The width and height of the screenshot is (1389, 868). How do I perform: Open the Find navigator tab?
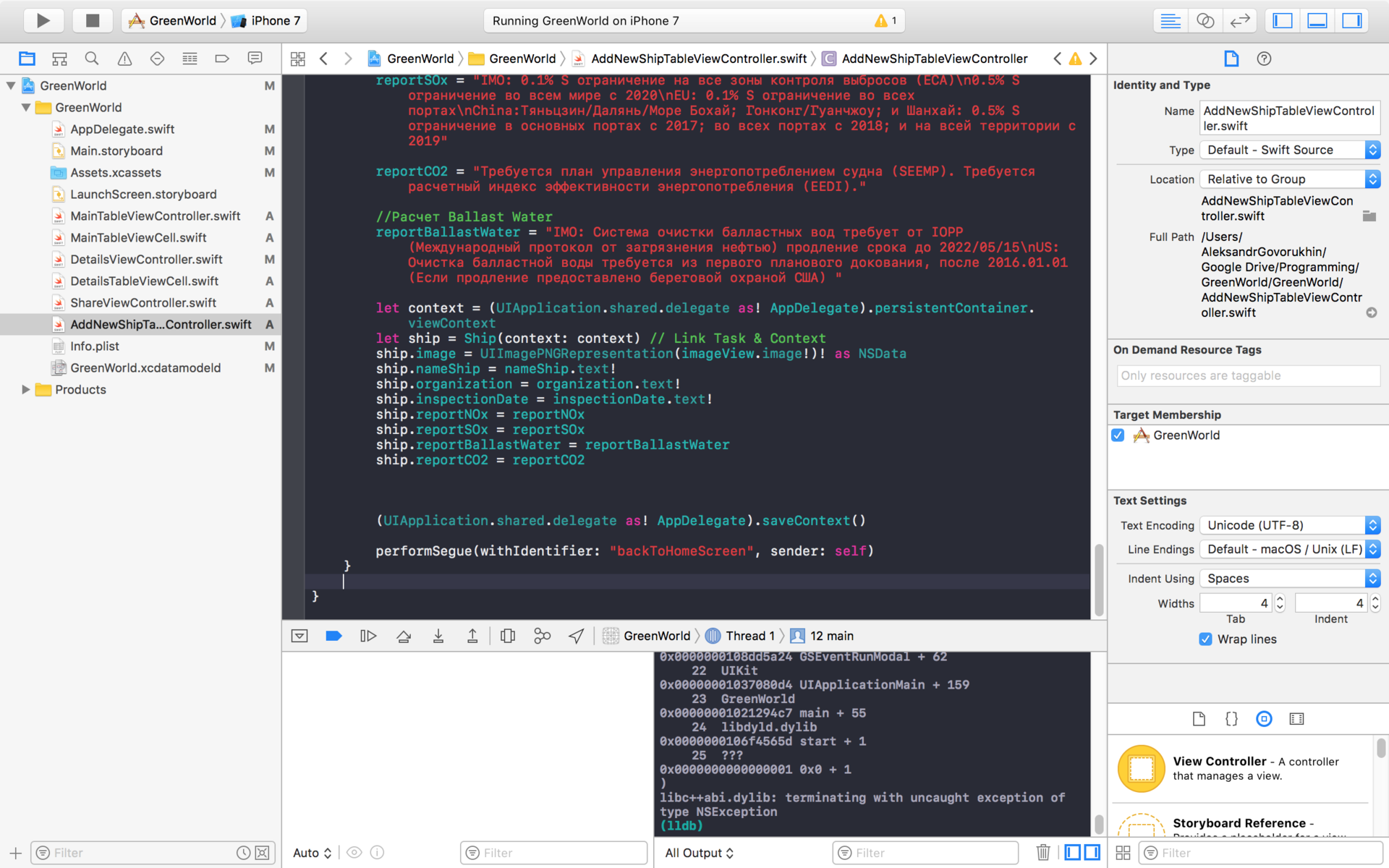[x=92, y=59]
